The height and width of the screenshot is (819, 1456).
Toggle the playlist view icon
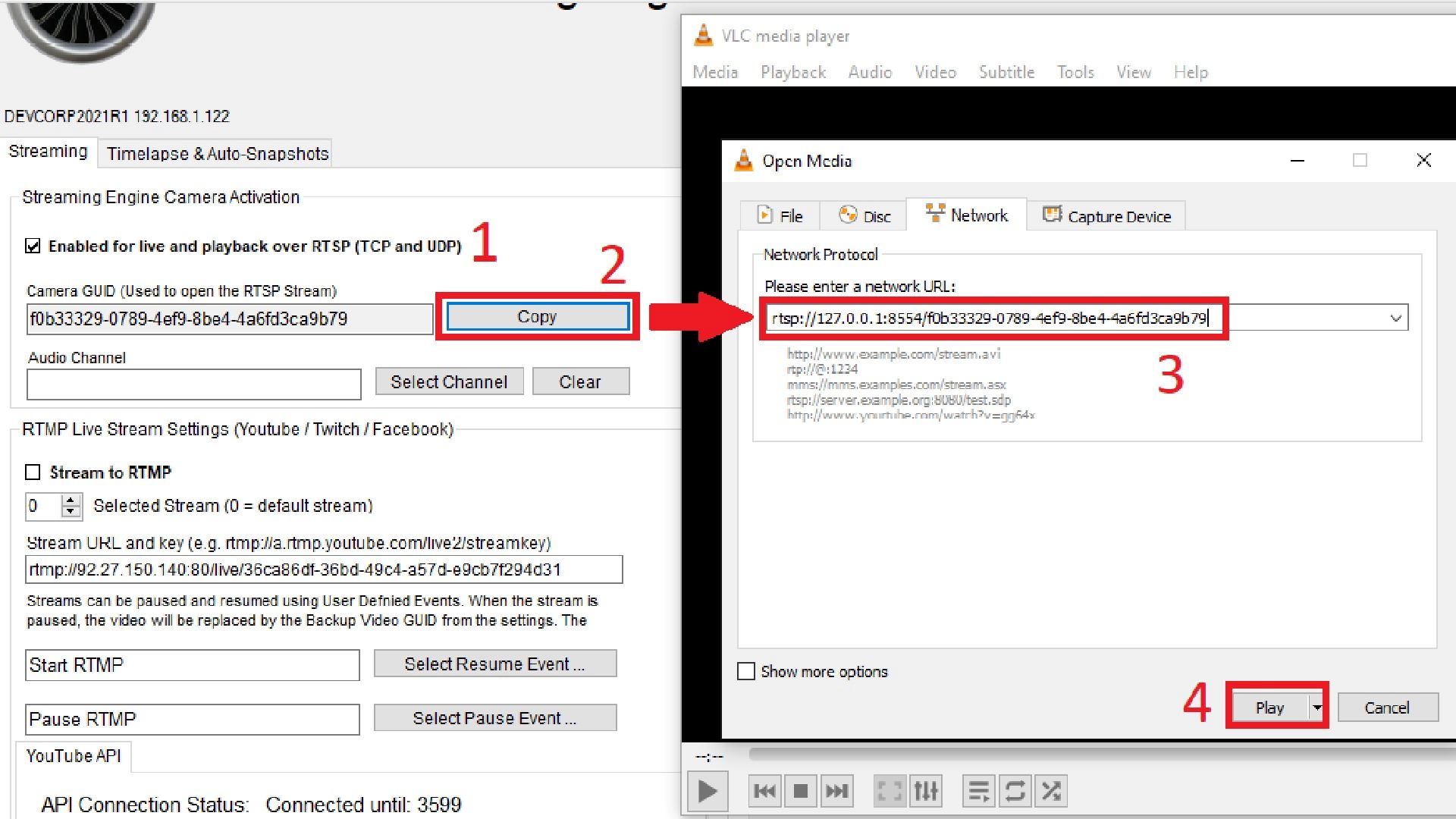pyautogui.click(x=978, y=792)
